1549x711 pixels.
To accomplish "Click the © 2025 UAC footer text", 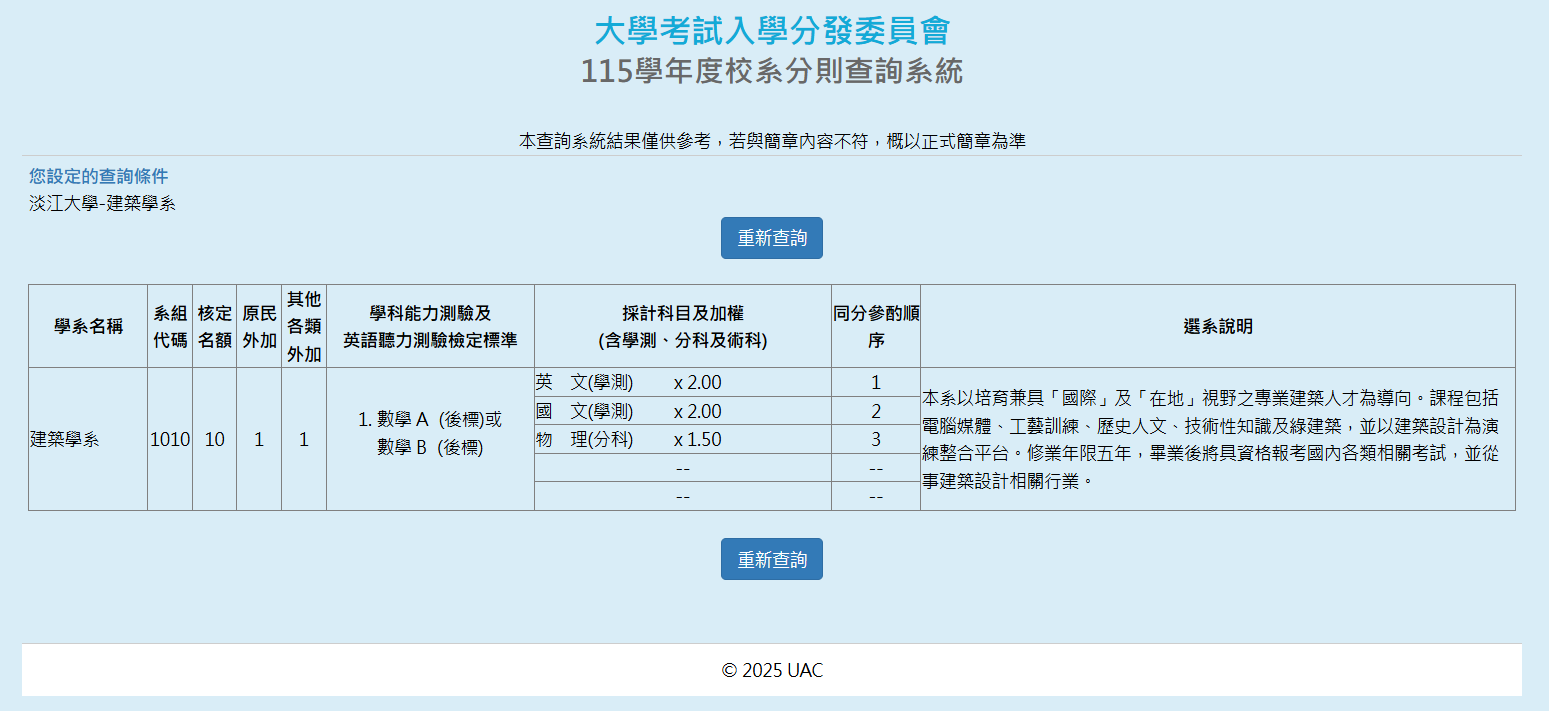I will pos(772,670).
